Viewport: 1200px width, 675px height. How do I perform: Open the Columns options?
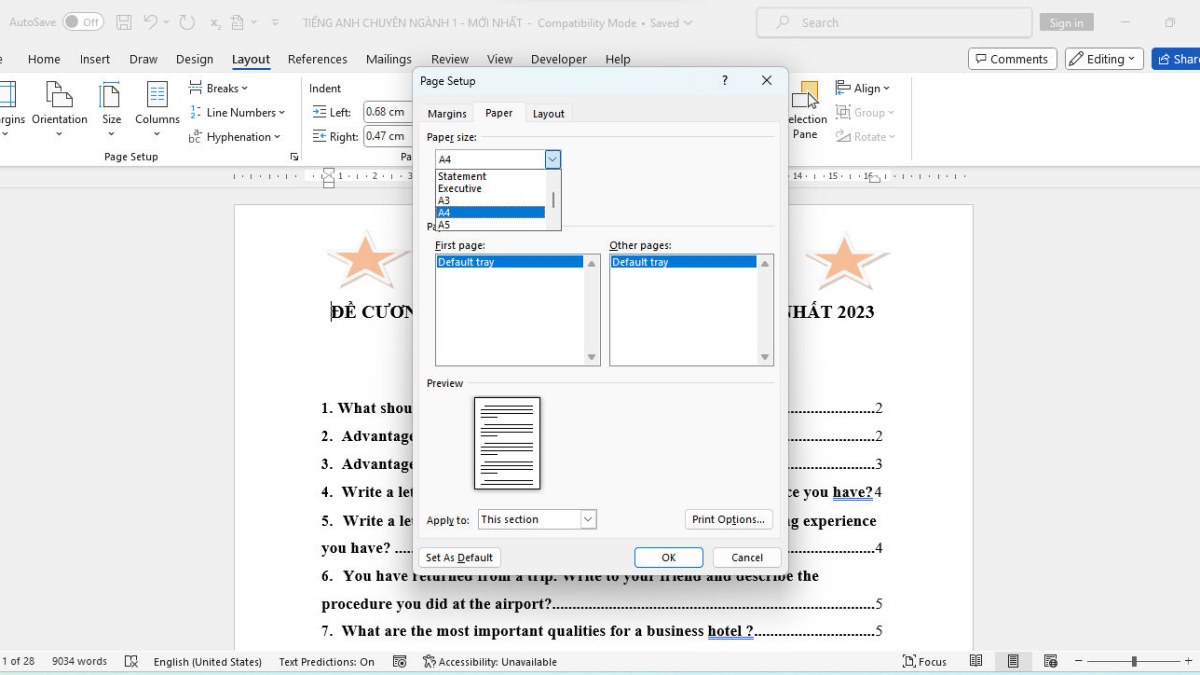tap(156, 110)
